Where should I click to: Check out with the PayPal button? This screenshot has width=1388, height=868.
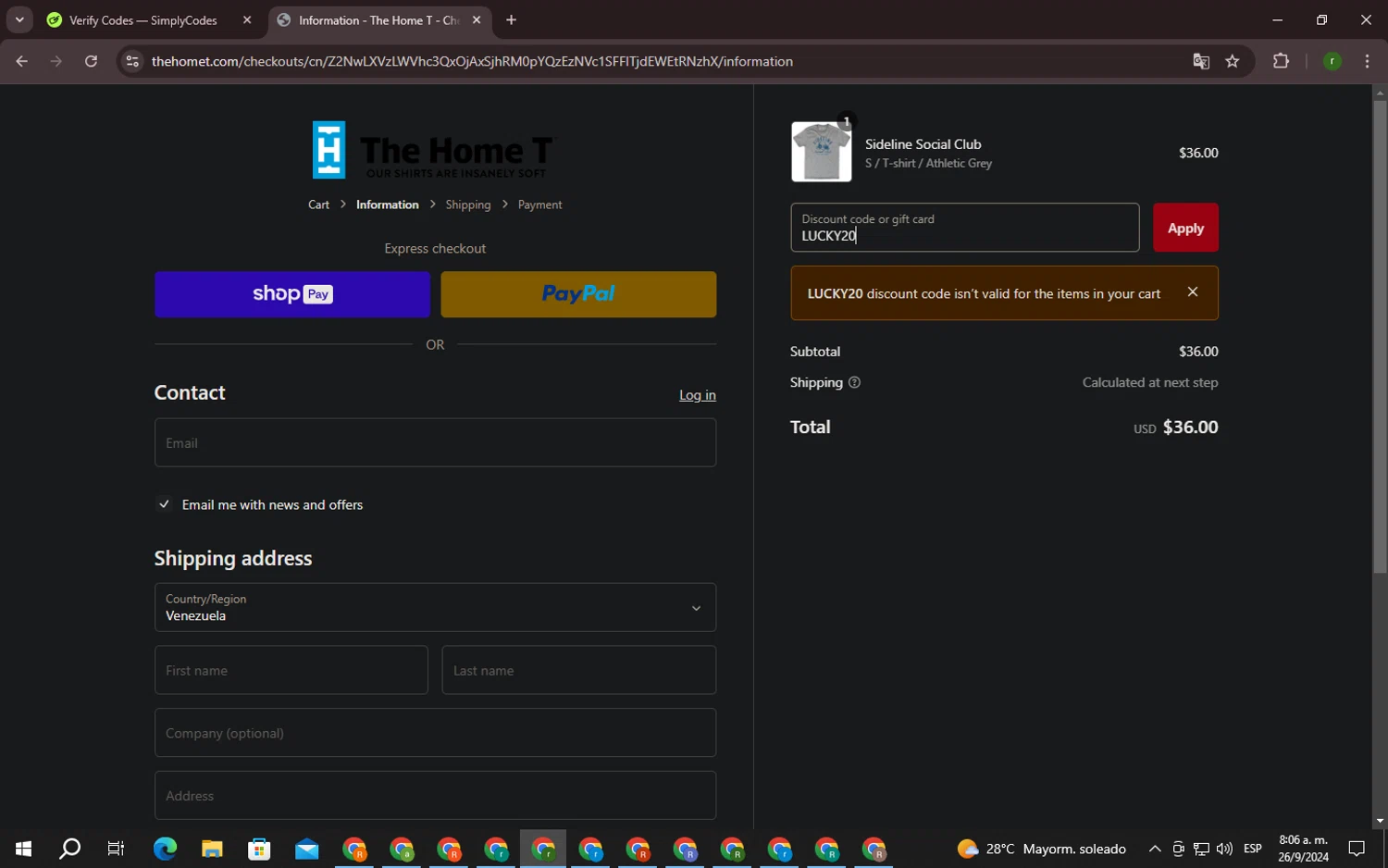point(578,294)
